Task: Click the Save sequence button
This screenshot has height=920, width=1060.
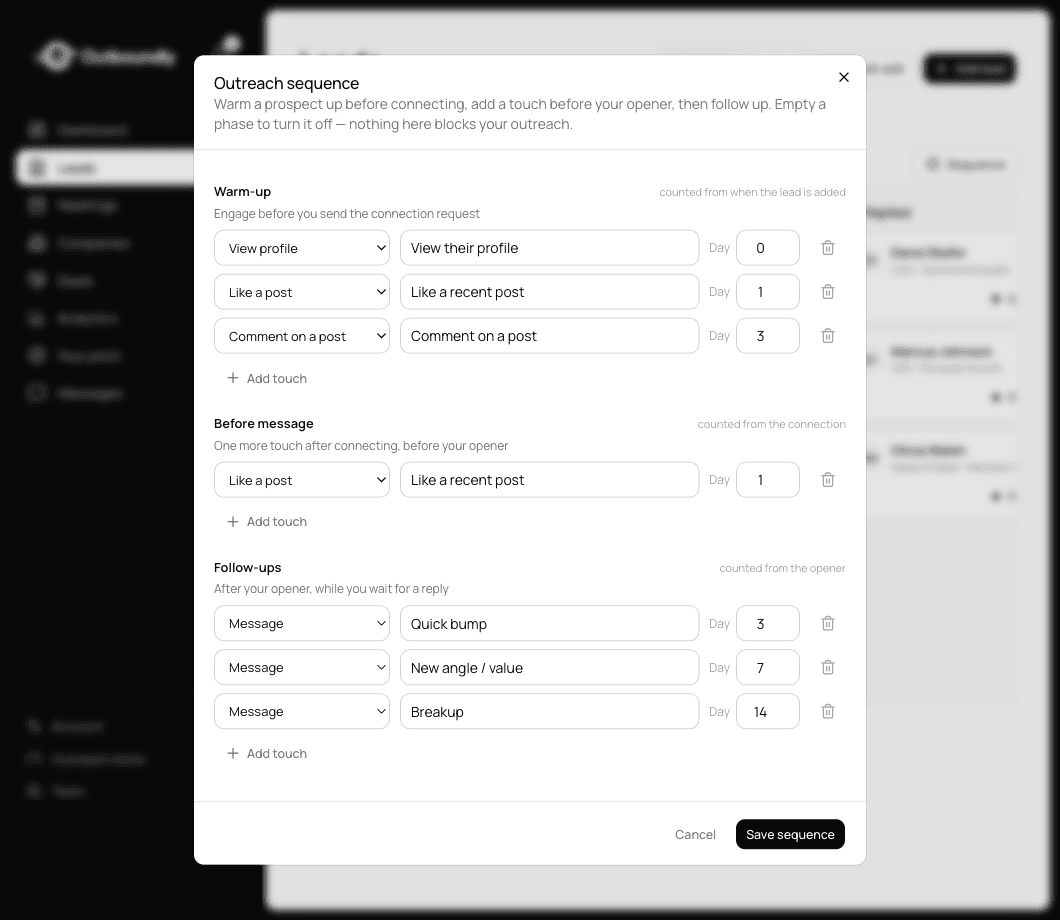Action: pyautogui.click(x=790, y=835)
